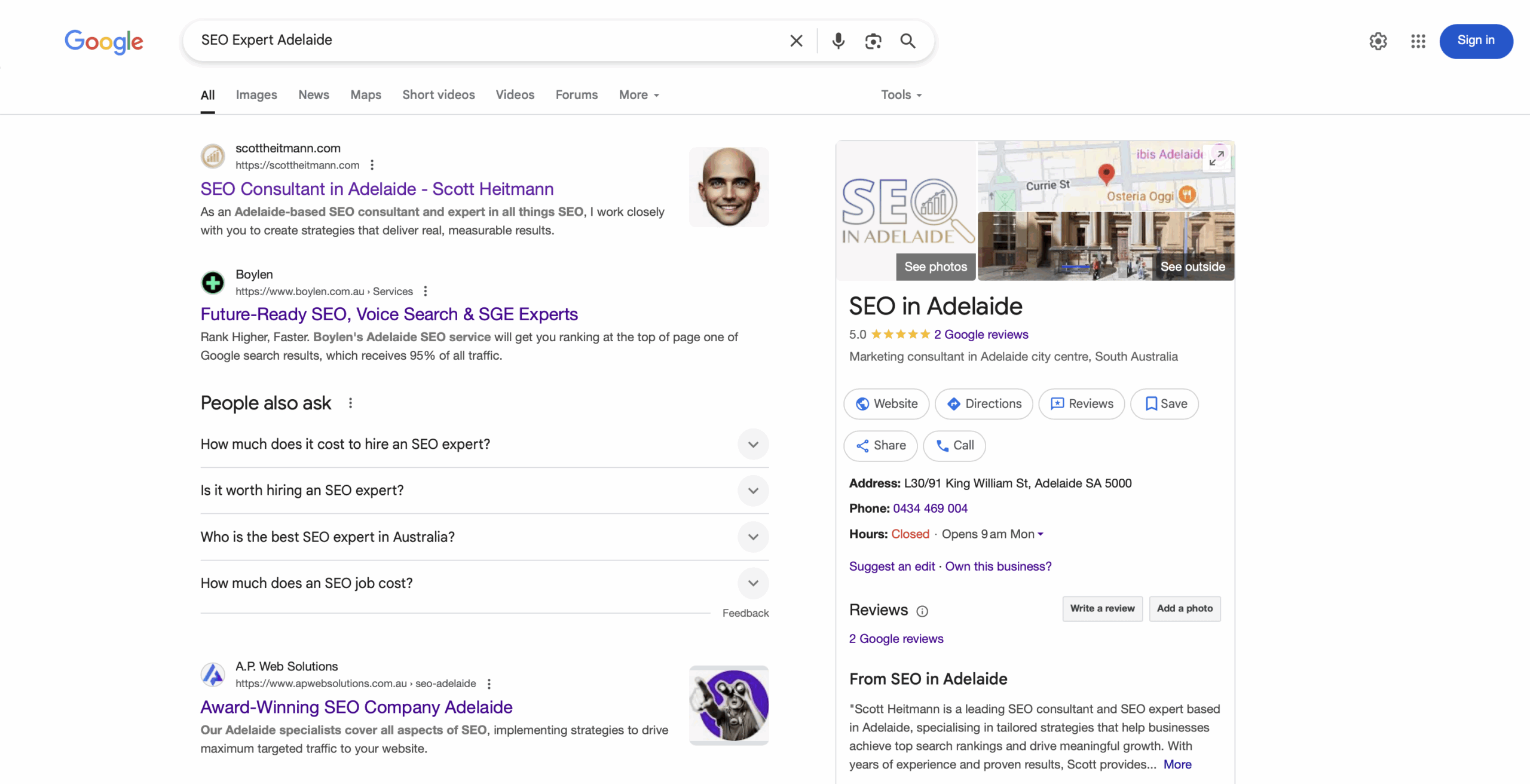Expand 'How much does an SEO job cost?'

[485, 583]
